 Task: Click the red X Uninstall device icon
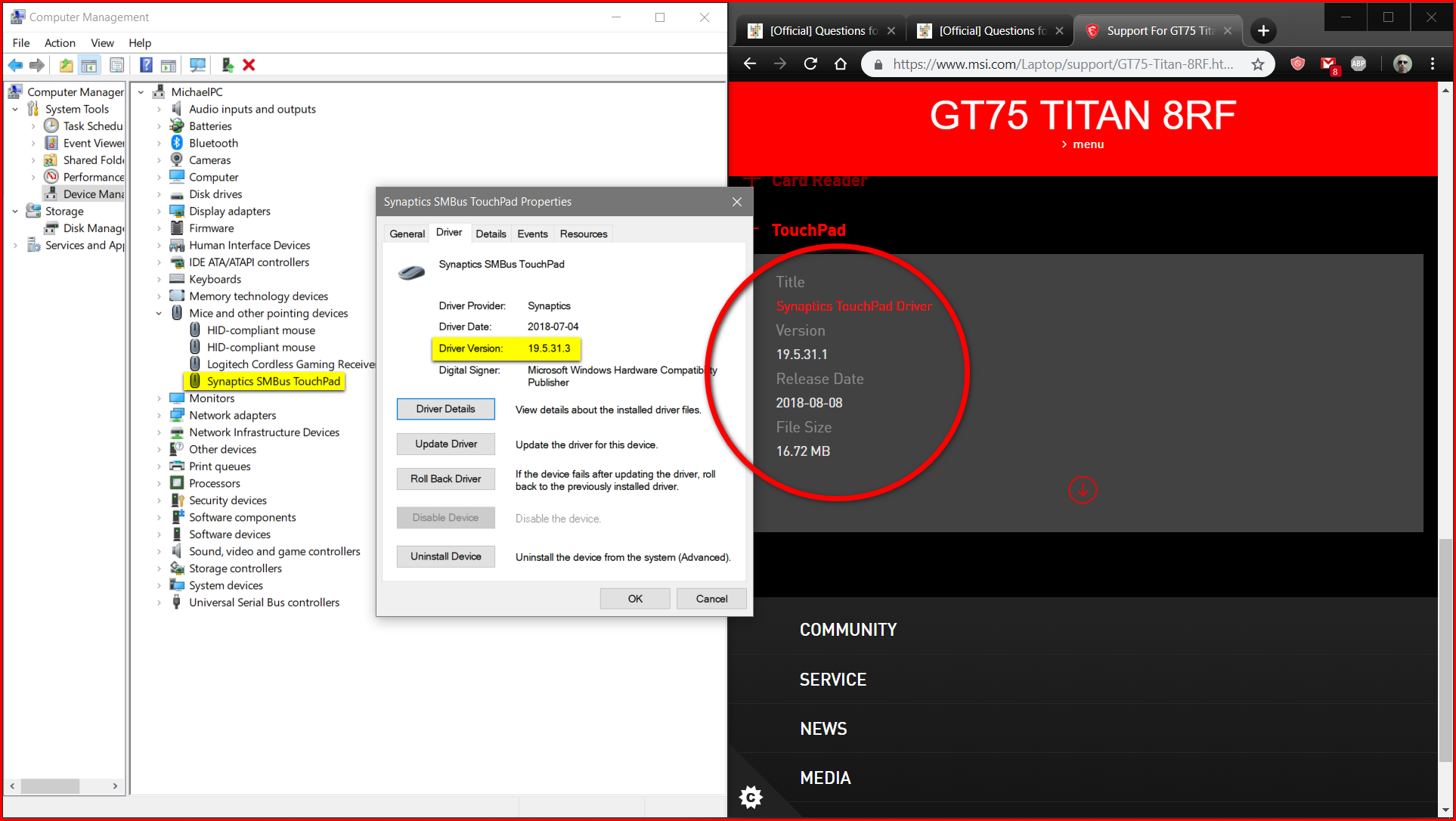coord(249,65)
